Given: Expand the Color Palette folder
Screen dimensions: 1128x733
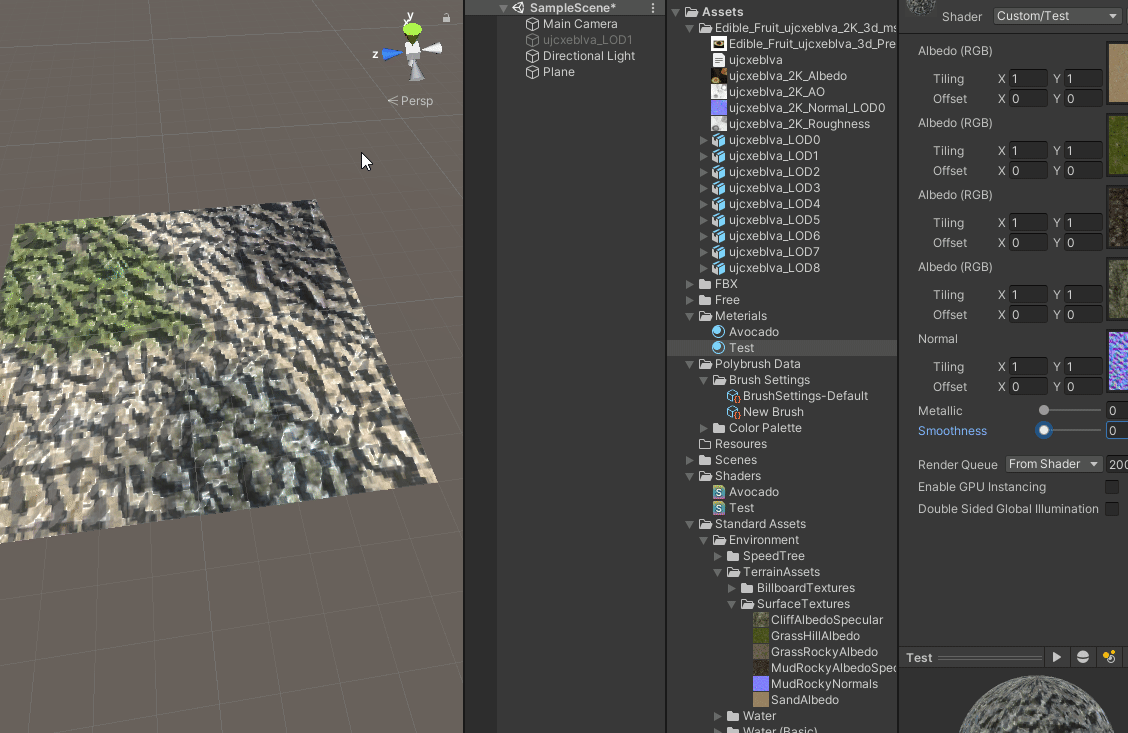Looking at the screenshot, I should pos(704,428).
